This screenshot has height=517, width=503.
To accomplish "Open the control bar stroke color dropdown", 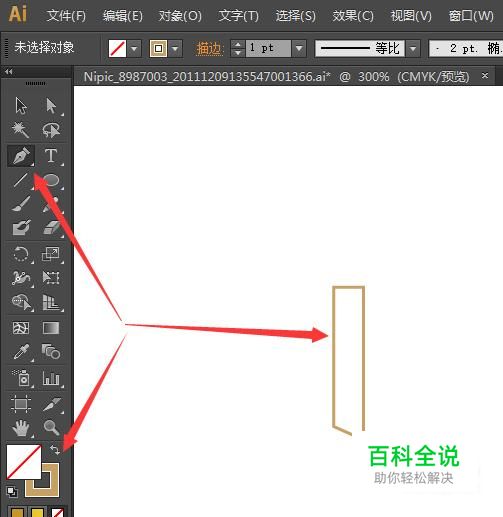I will tap(175, 49).
